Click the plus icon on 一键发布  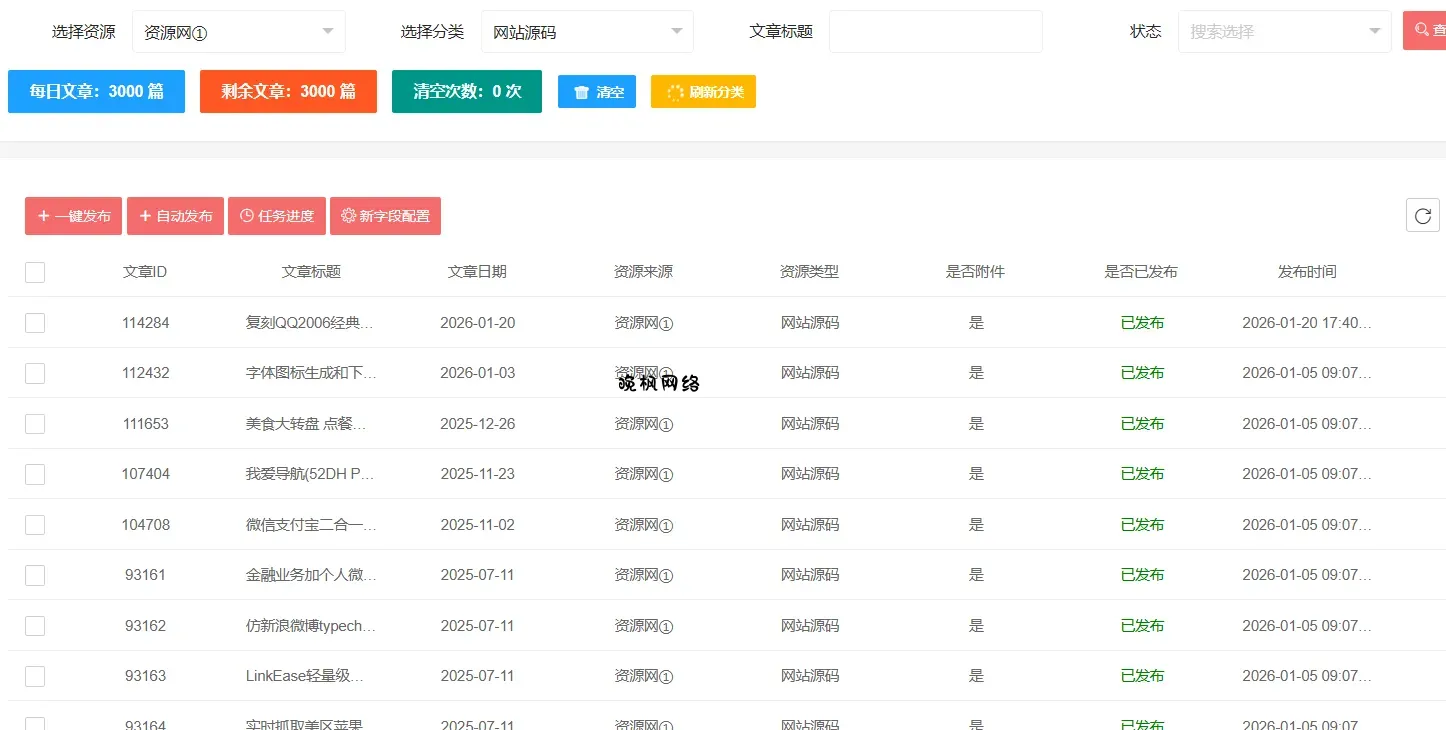pos(44,216)
